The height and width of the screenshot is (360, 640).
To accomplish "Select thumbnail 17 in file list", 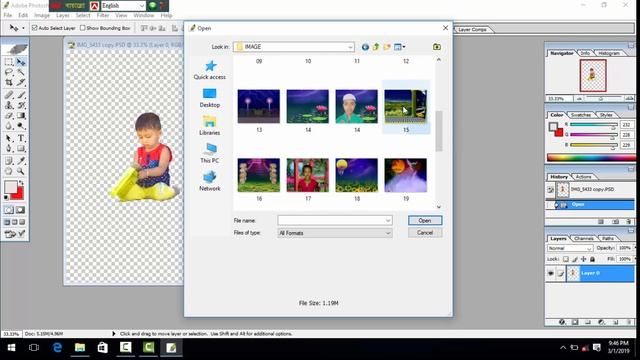I will click(x=308, y=176).
